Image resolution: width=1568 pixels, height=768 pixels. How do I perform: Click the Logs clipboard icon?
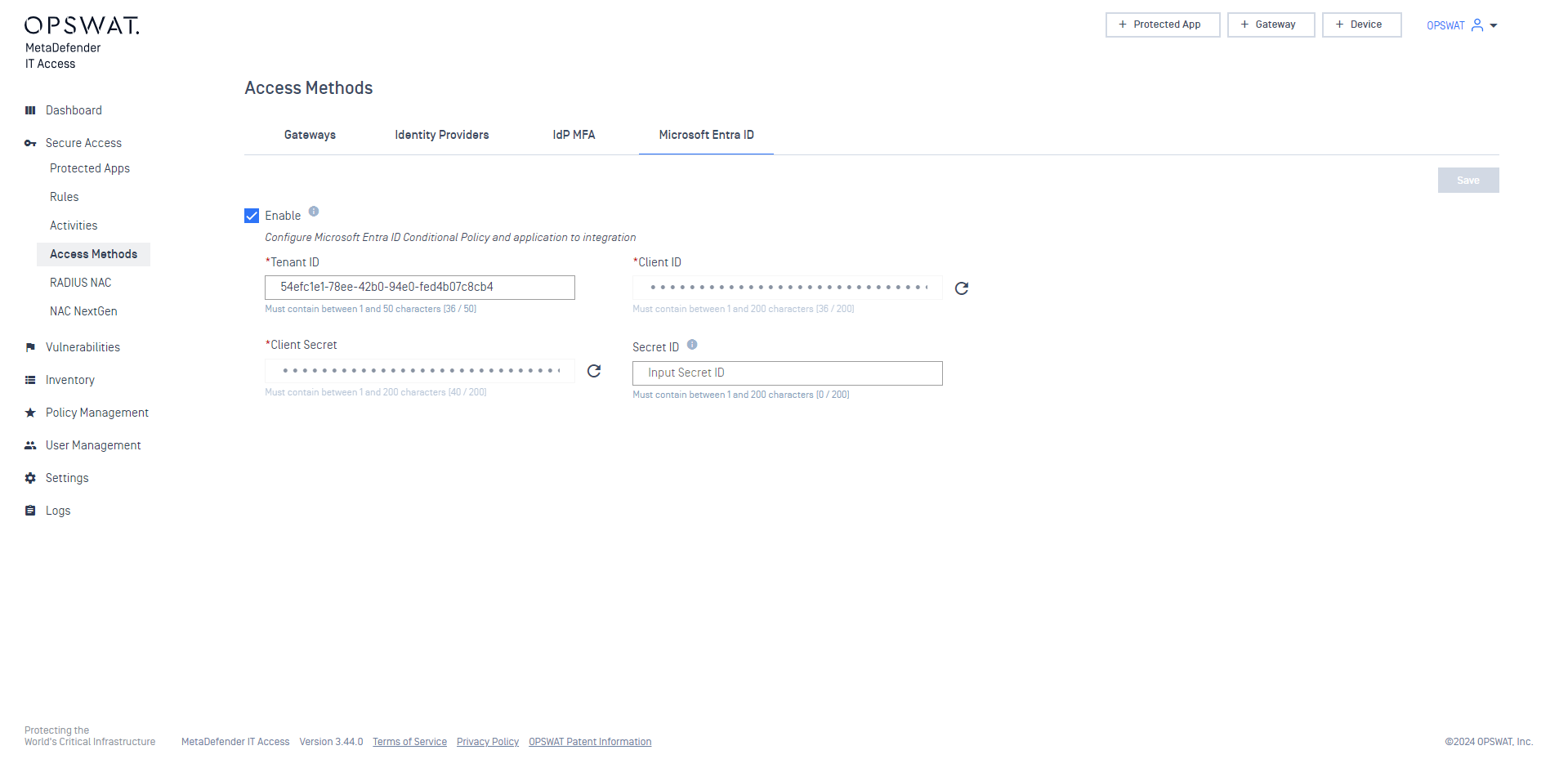(x=30, y=511)
